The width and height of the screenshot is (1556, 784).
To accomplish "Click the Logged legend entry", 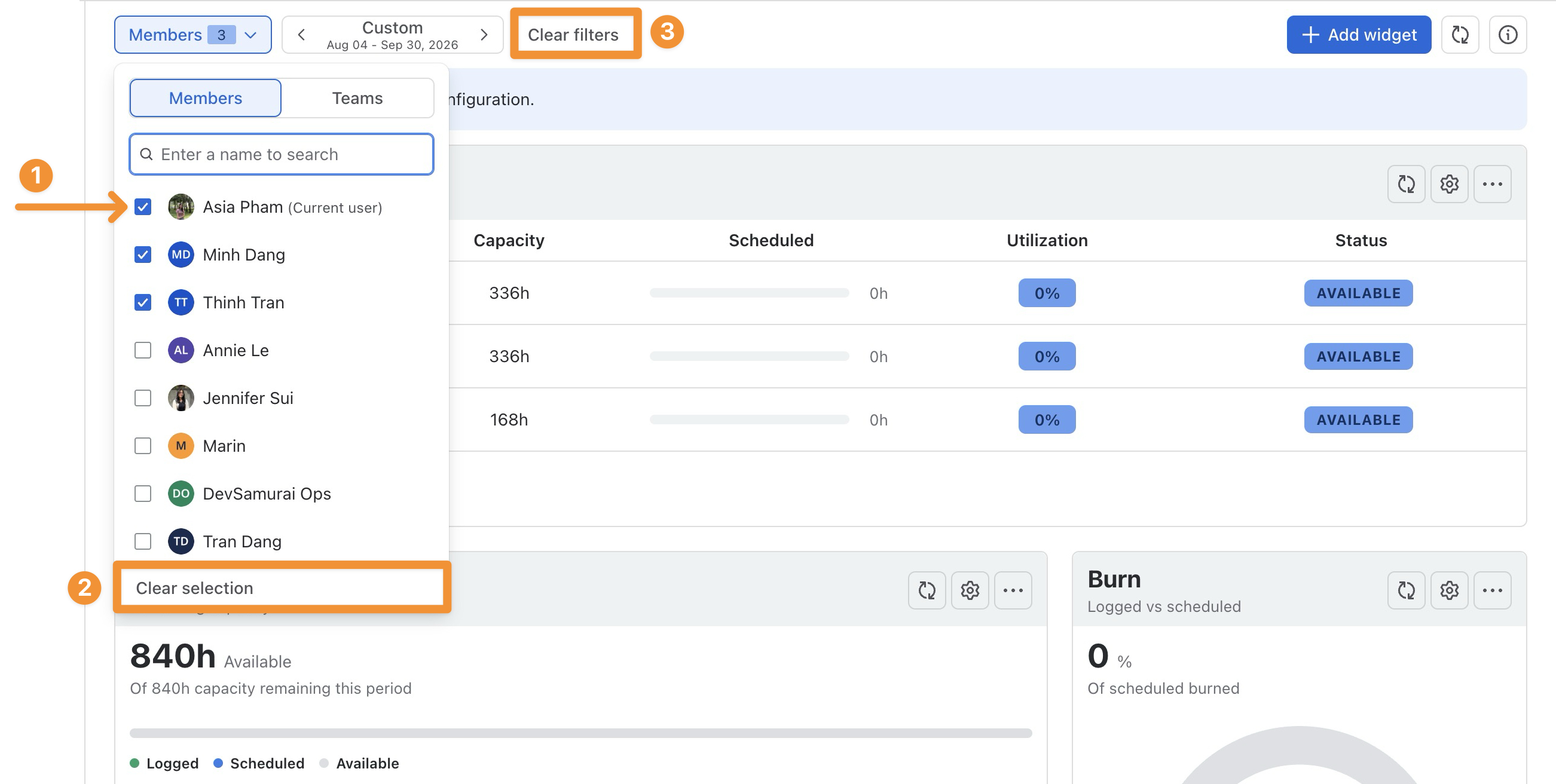I will 164,764.
